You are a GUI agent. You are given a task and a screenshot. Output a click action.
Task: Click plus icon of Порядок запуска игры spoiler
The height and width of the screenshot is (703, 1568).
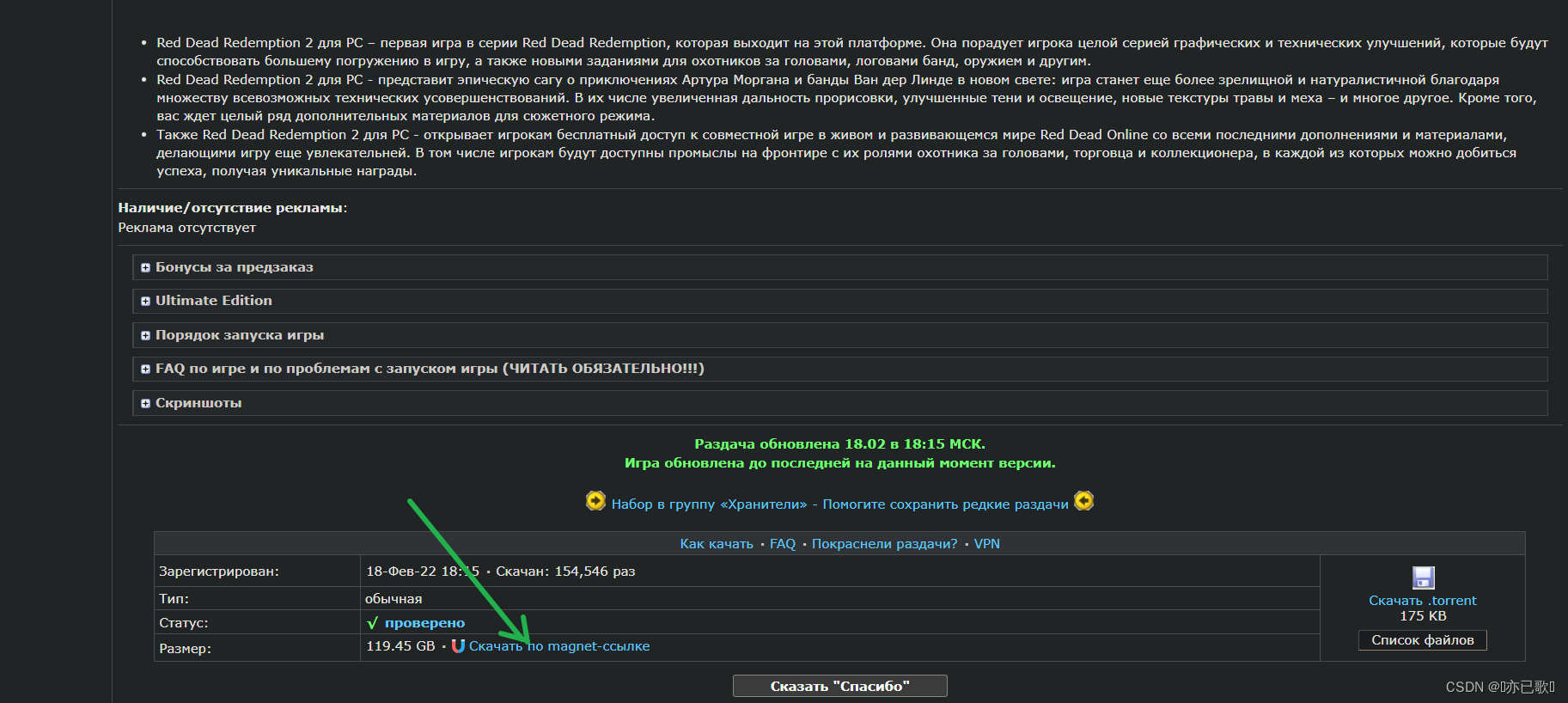click(145, 336)
